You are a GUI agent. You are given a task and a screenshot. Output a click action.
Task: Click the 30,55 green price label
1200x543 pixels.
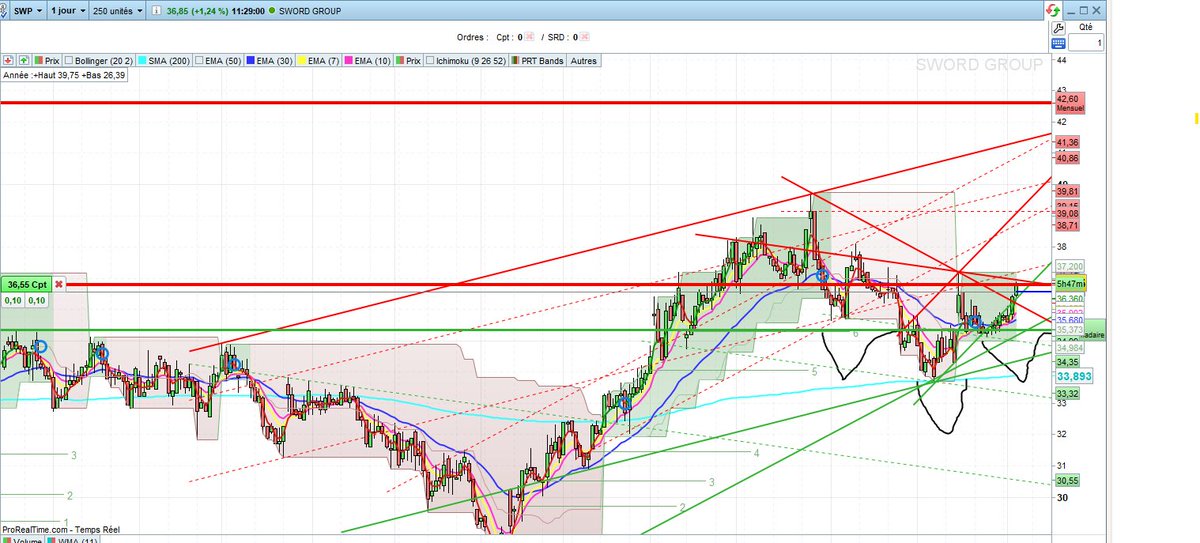click(1067, 481)
